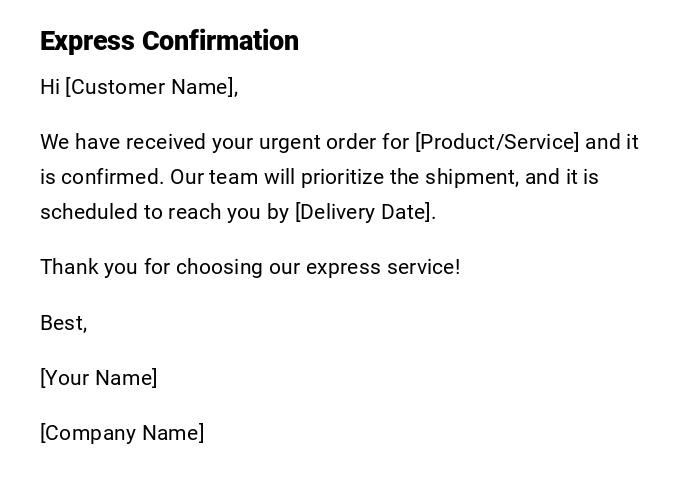Select the [Customer Name] placeholder

[x=151, y=87]
